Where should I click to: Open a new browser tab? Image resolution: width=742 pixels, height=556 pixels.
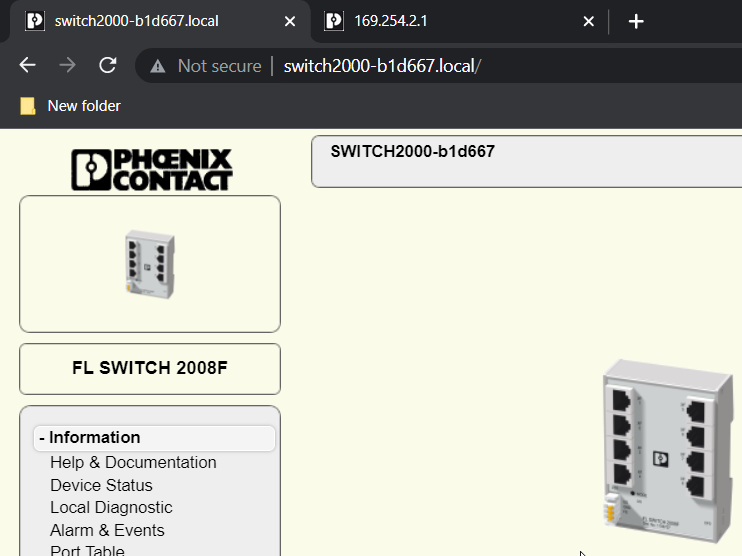636,21
